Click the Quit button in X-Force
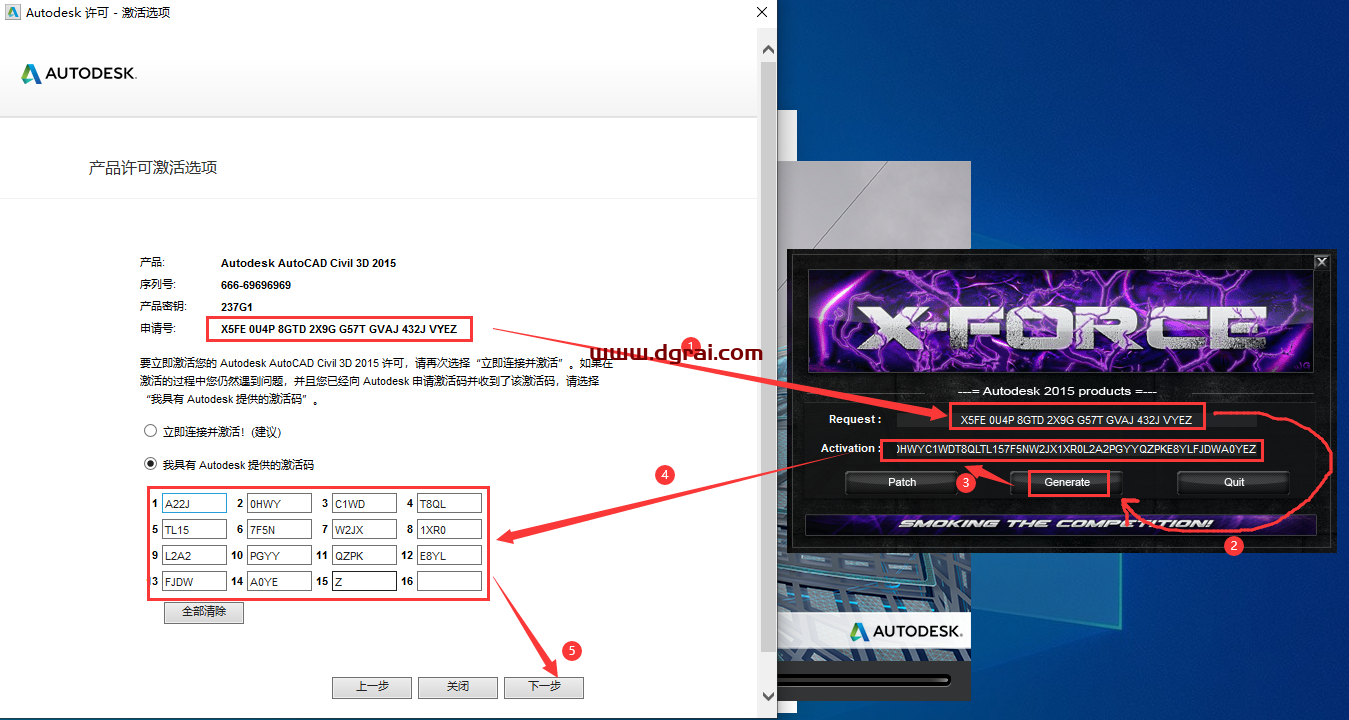 [1234, 482]
